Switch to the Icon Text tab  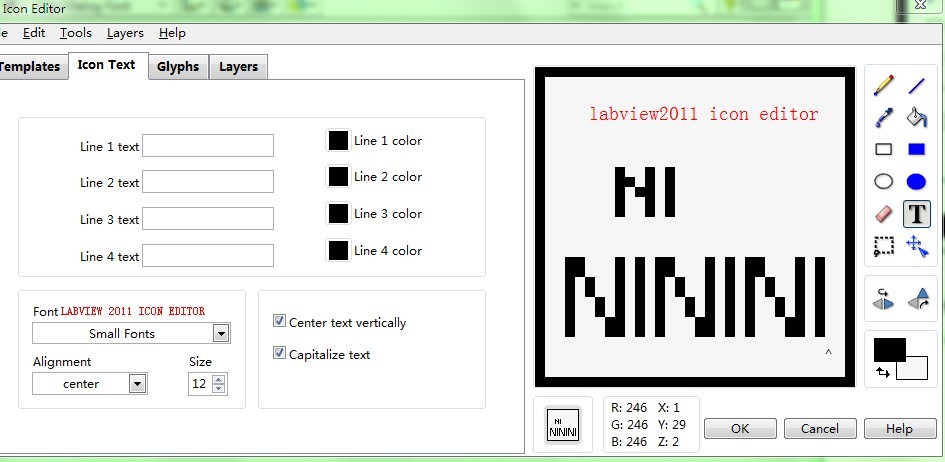(x=107, y=65)
